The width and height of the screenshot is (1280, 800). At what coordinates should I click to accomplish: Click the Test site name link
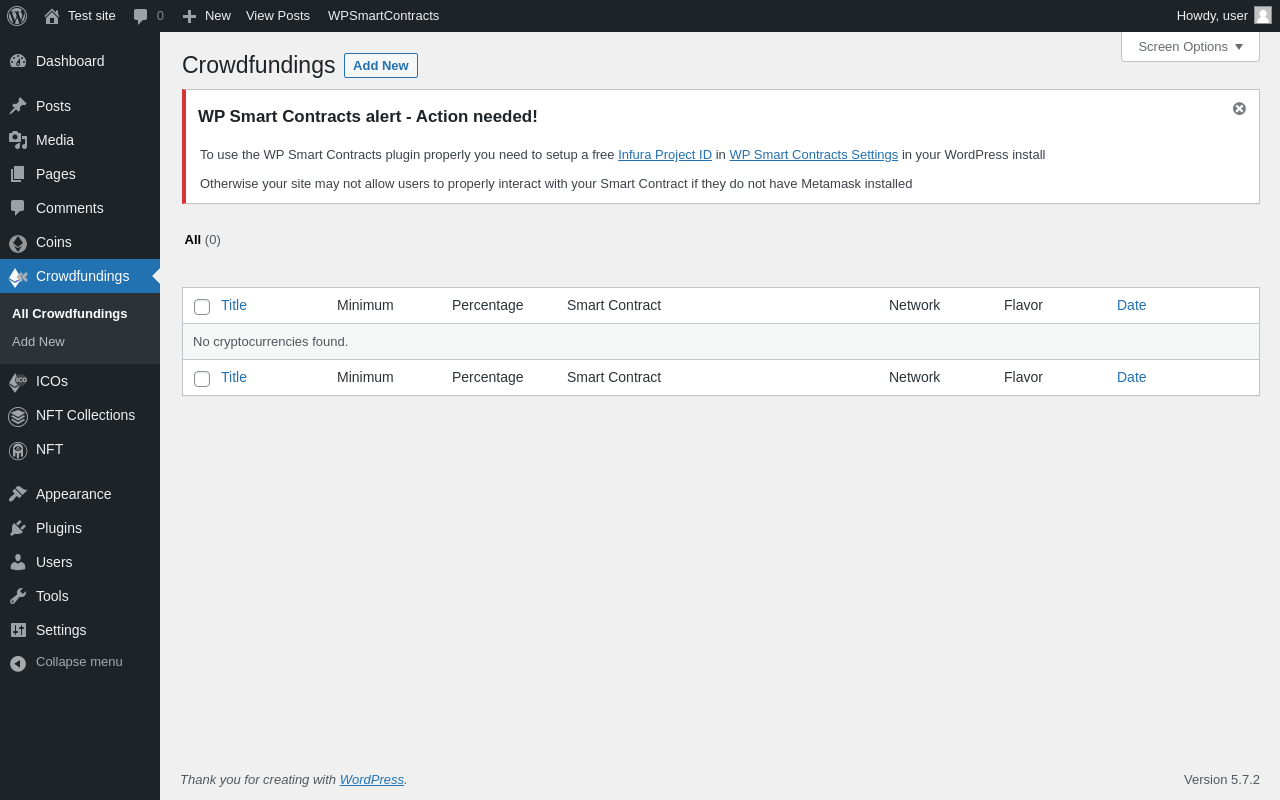pyautogui.click(x=92, y=16)
